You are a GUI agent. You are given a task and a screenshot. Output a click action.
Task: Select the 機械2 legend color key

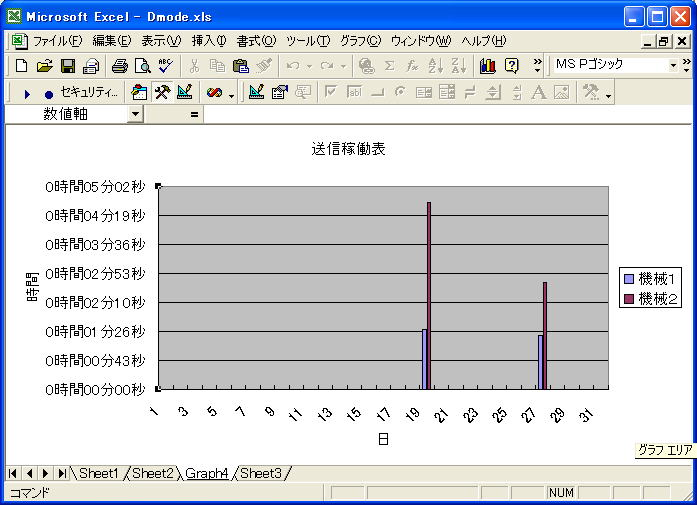click(629, 298)
